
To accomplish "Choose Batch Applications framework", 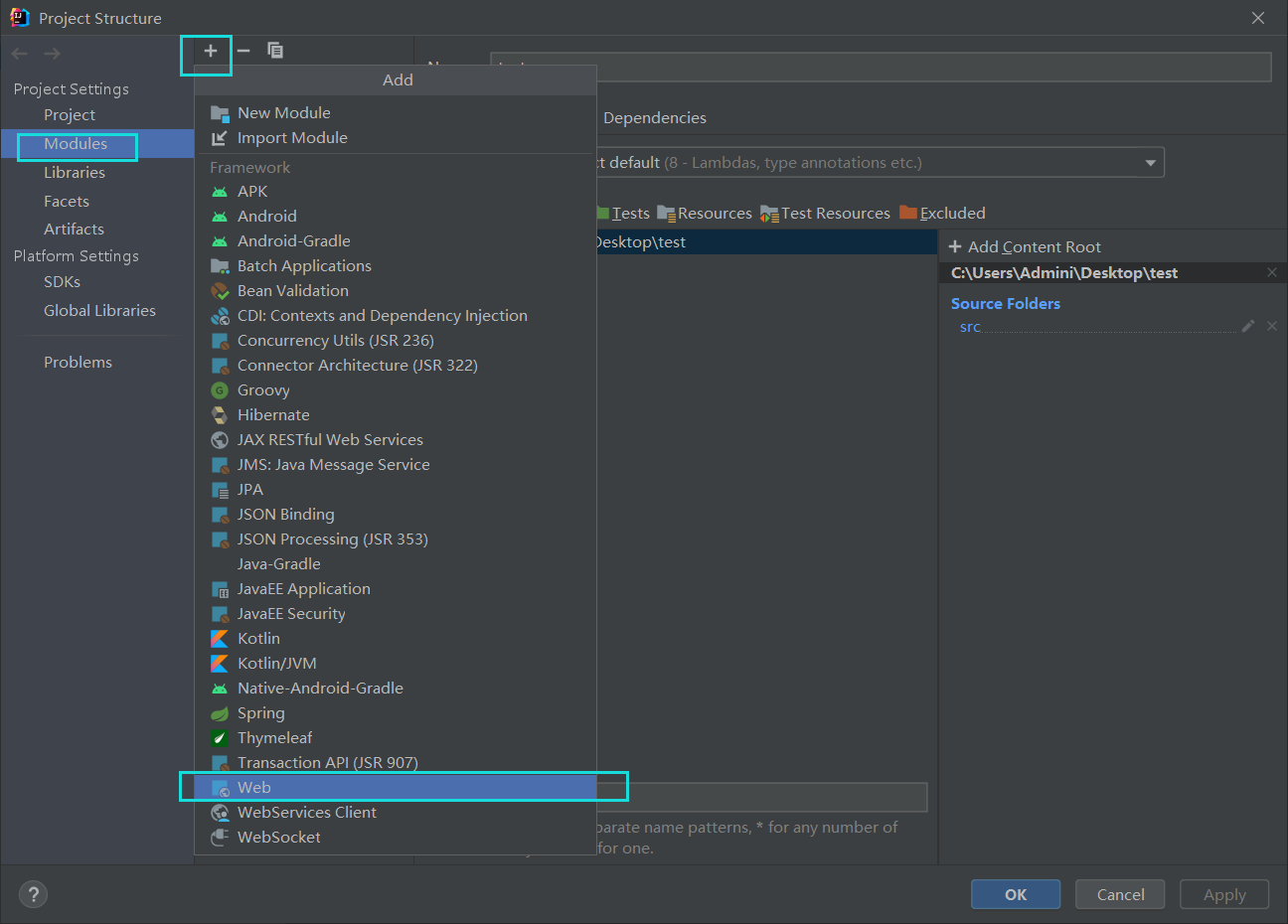I will [396, 266].
